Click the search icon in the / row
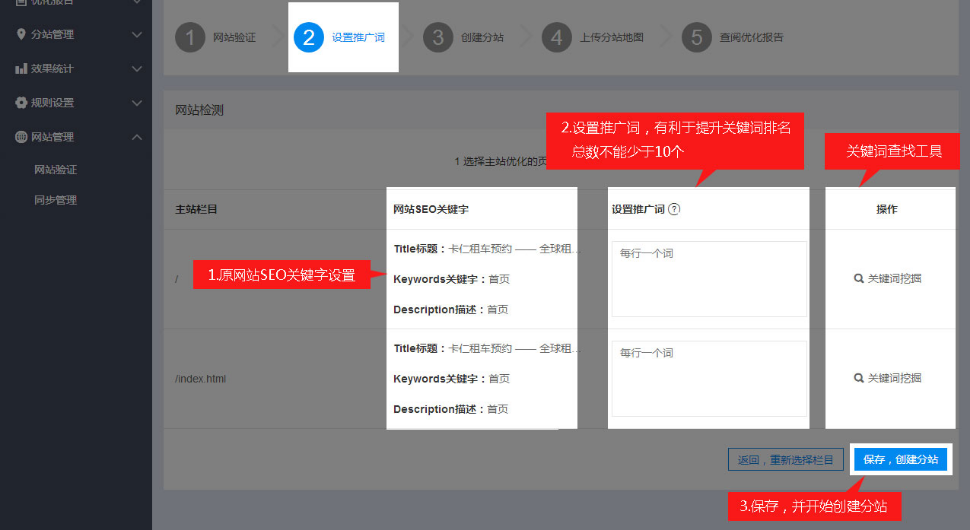This screenshot has width=970, height=530. 859,278
